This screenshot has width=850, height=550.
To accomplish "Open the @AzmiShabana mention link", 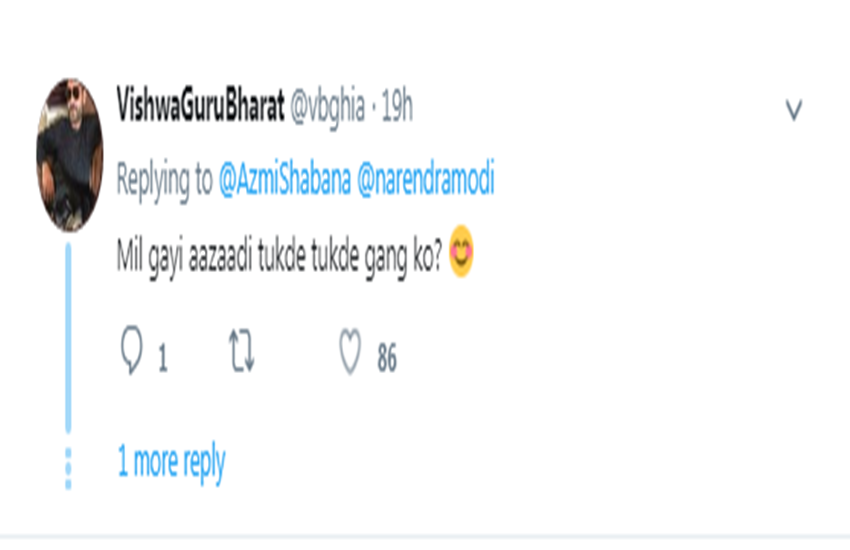I will point(284,181).
